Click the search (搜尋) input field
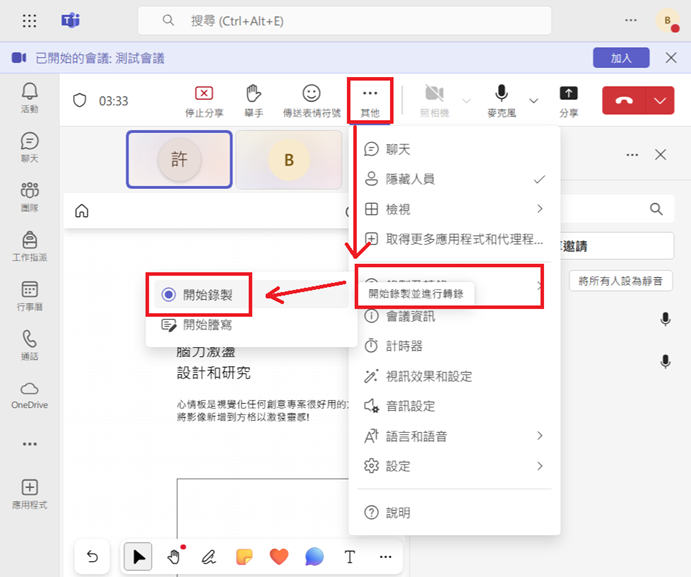The image size is (691, 577). coord(370,20)
